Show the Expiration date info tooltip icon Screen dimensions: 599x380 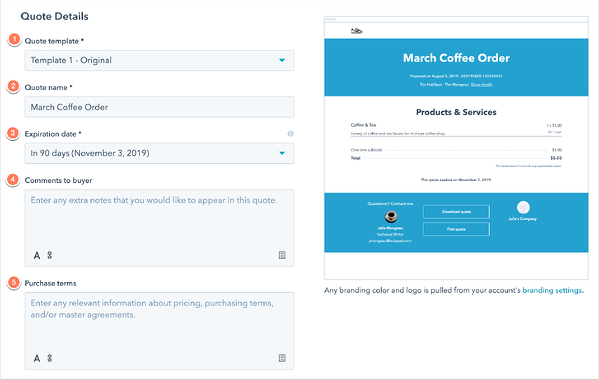point(290,134)
